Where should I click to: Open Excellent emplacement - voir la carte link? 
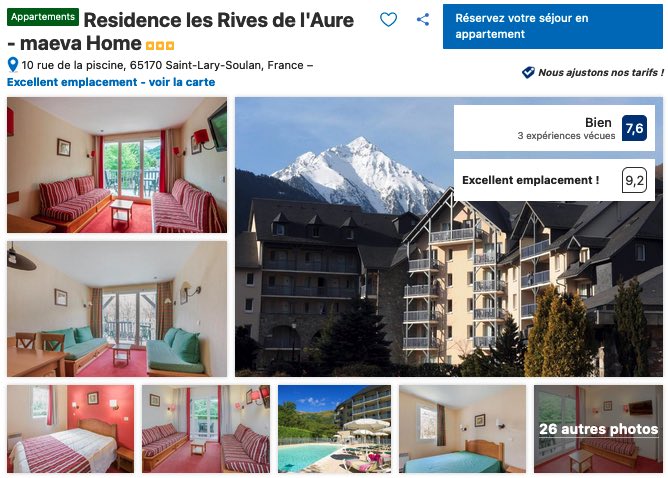coord(111,82)
